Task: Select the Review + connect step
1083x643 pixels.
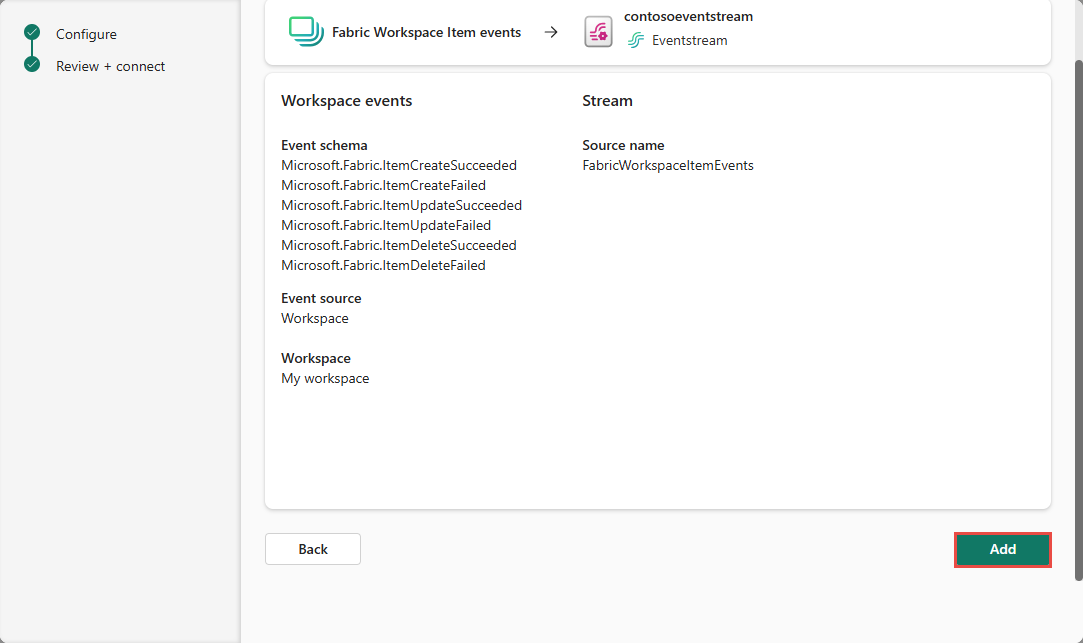Action: pyautogui.click(x=110, y=66)
